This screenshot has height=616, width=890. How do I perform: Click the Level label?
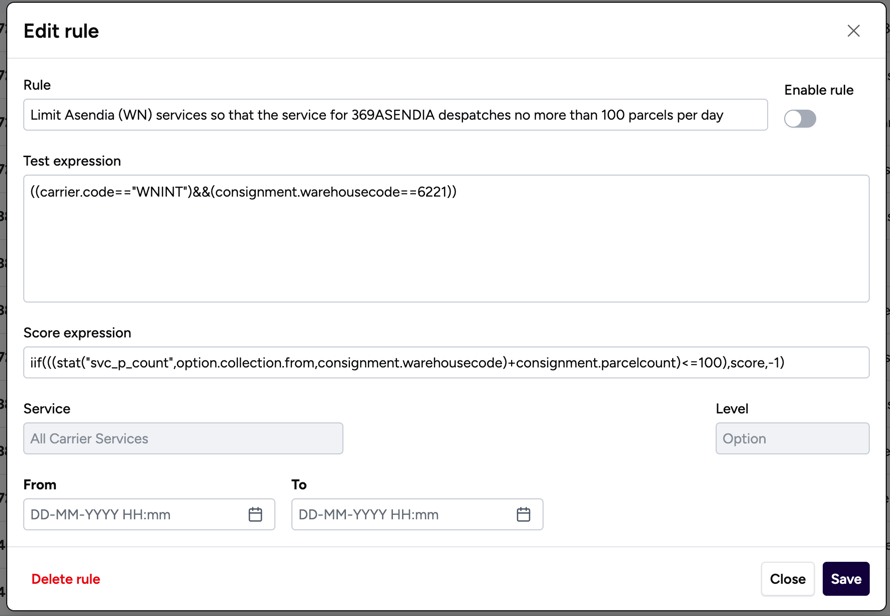click(x=732, y=409)
